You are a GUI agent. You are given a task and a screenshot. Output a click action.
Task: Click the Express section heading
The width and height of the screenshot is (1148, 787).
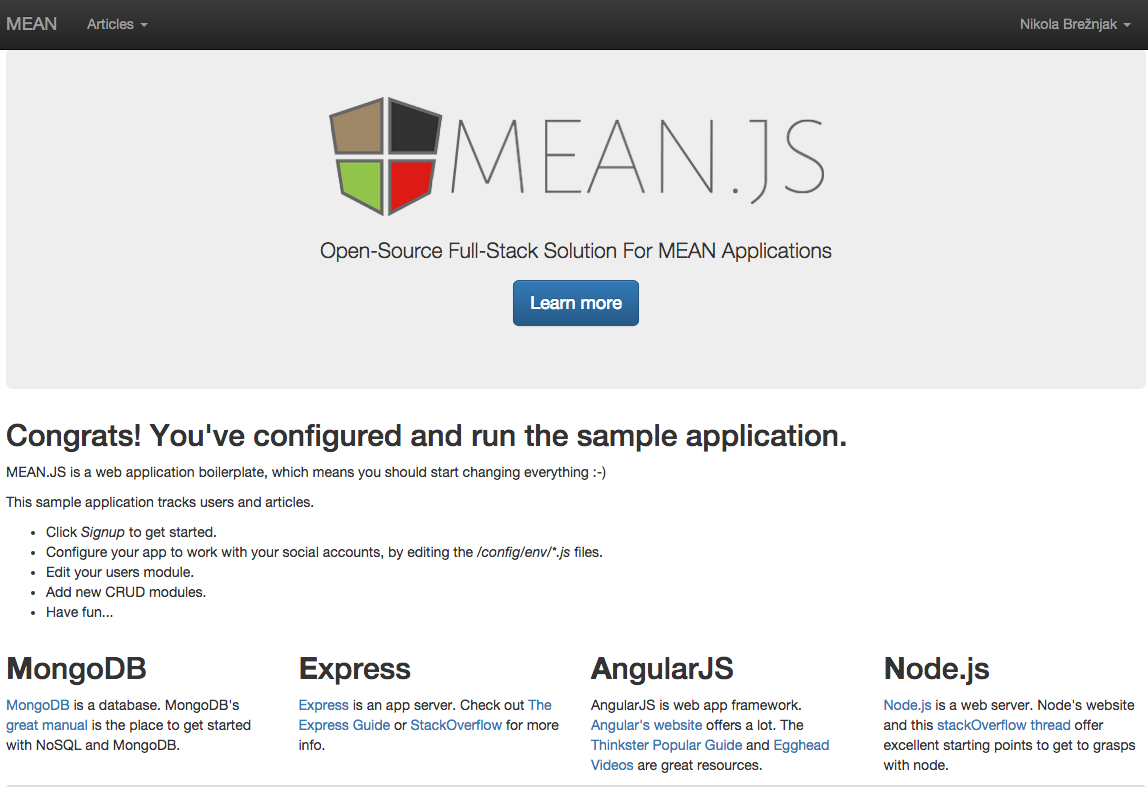(x=354, y=668)
